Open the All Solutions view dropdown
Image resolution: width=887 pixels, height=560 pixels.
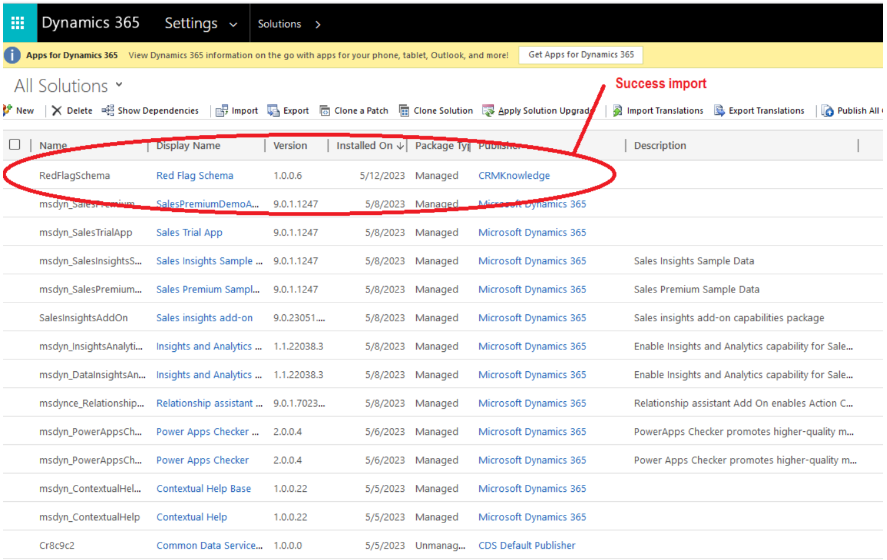click(119, 85)
